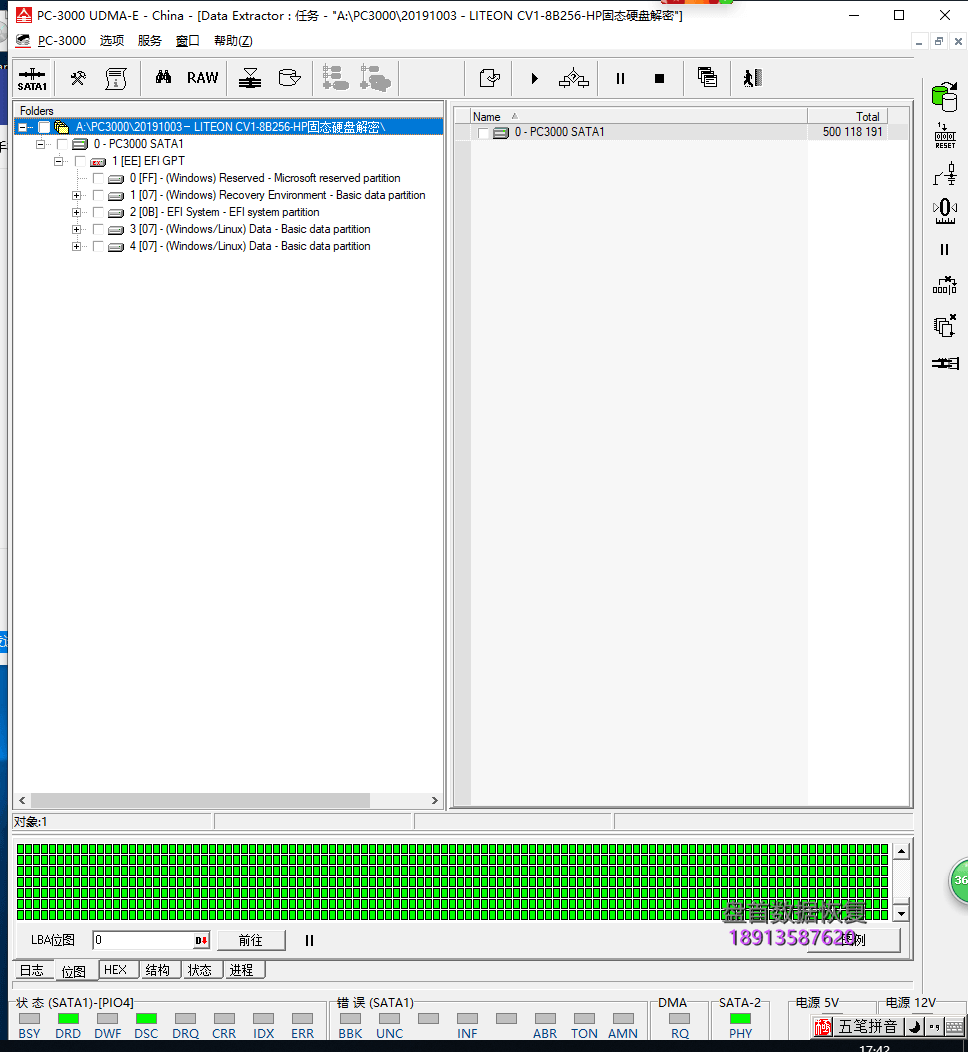Click the bitmap scroll down arrow
This screenshot has width=968, height=1052.
click(902, 914)
